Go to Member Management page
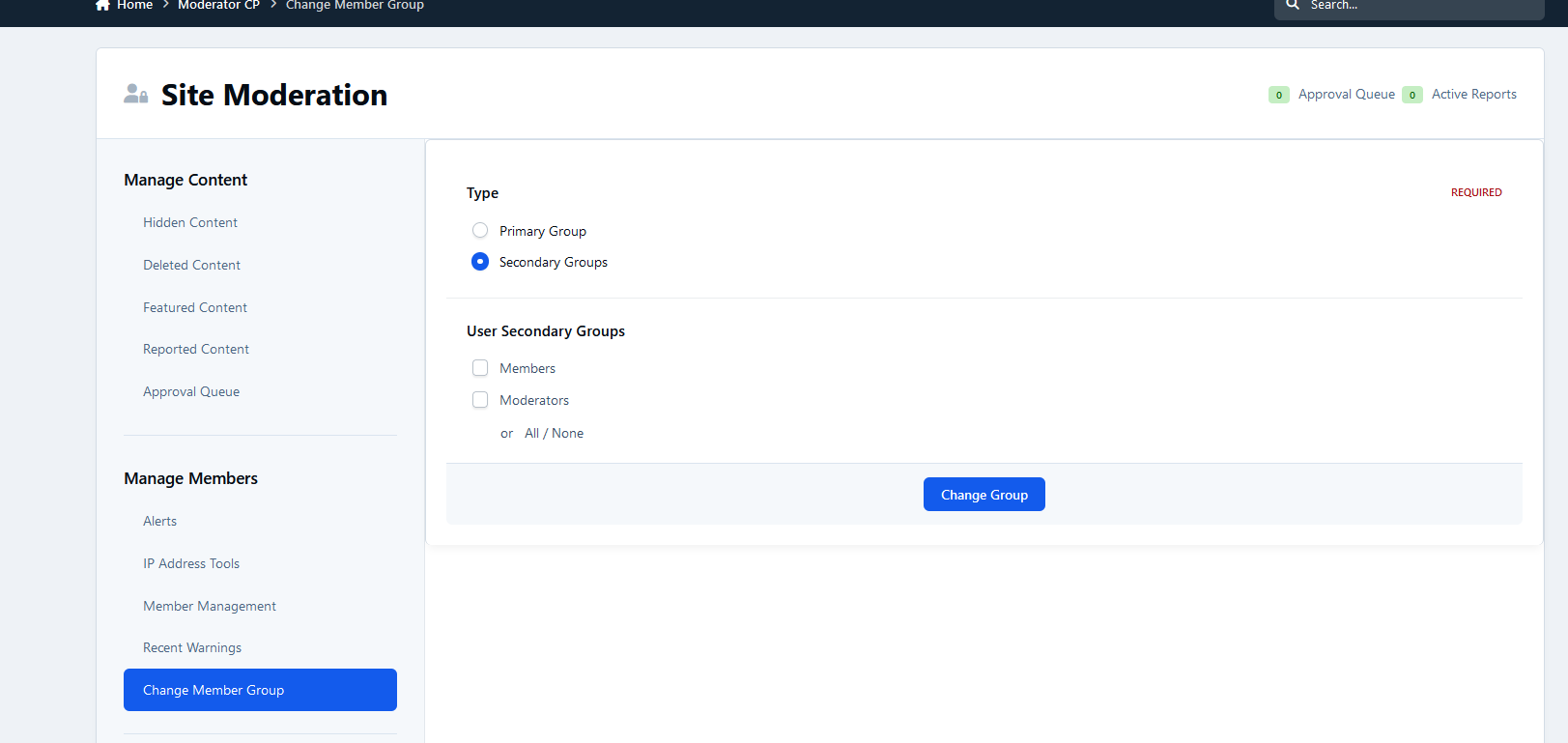The image size is (1568, 743). coord(210,606)
